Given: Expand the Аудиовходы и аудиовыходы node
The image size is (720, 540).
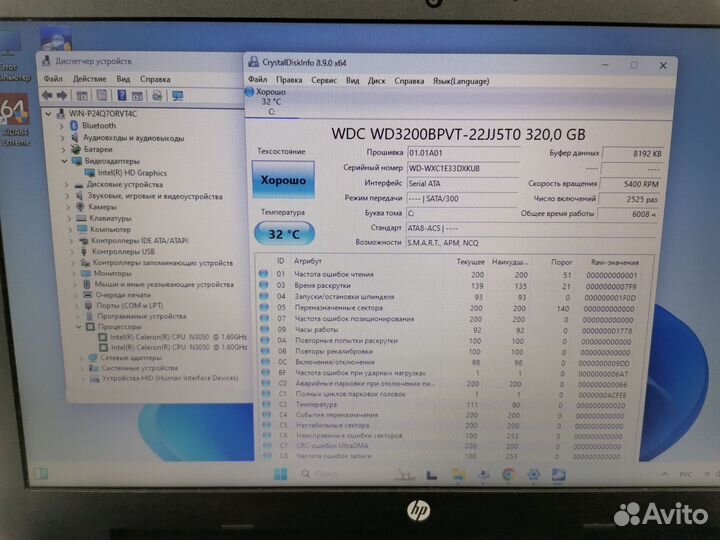Looking at the screenshot, I should [62, 138].
